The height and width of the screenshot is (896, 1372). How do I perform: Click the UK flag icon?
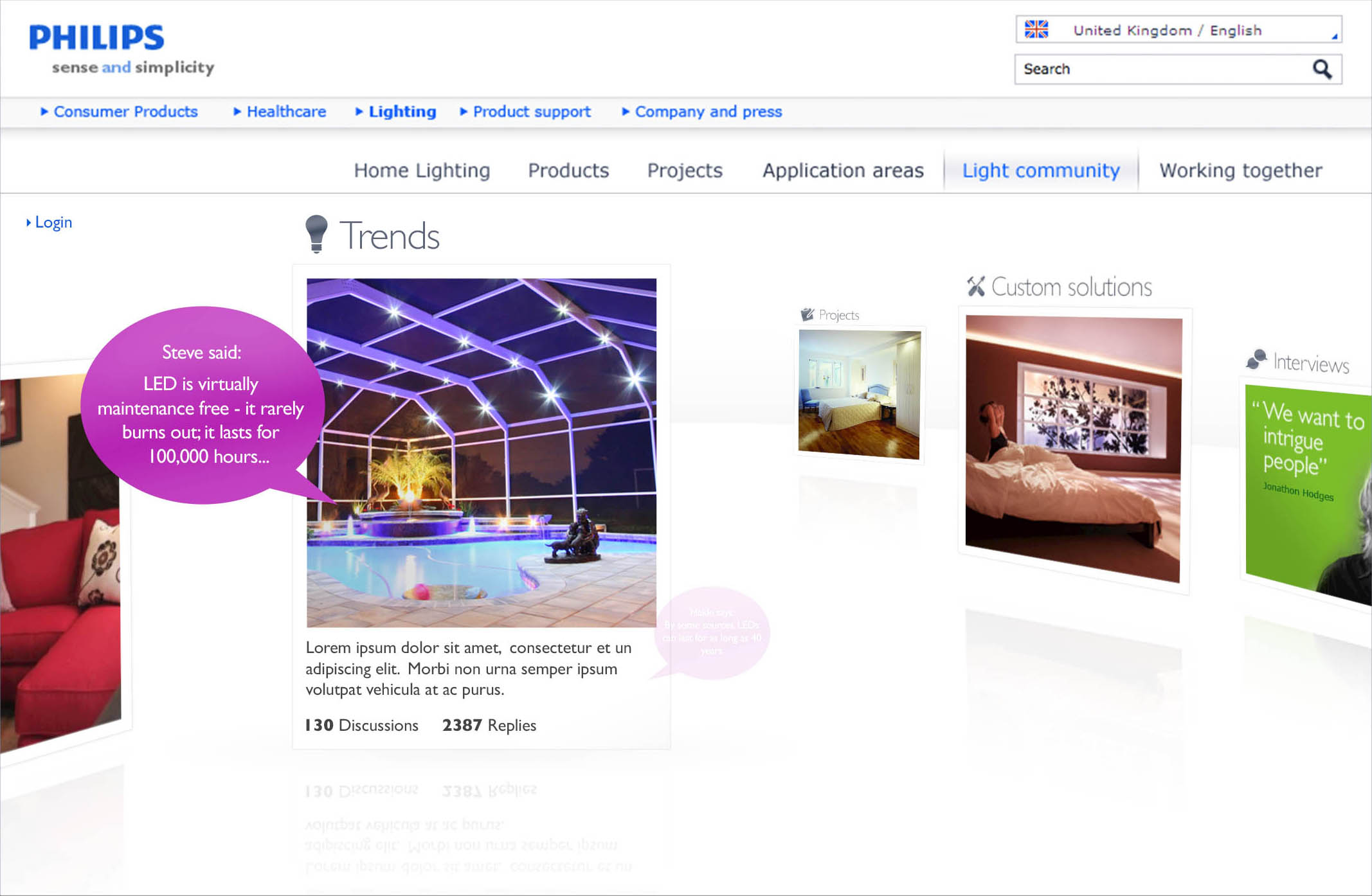1036,30
